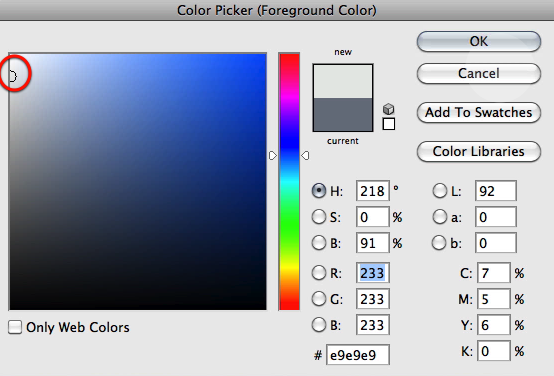The height and width of the screenshot is (376, 554).
Task: Click OK to confirm the color
Action: 479,41
